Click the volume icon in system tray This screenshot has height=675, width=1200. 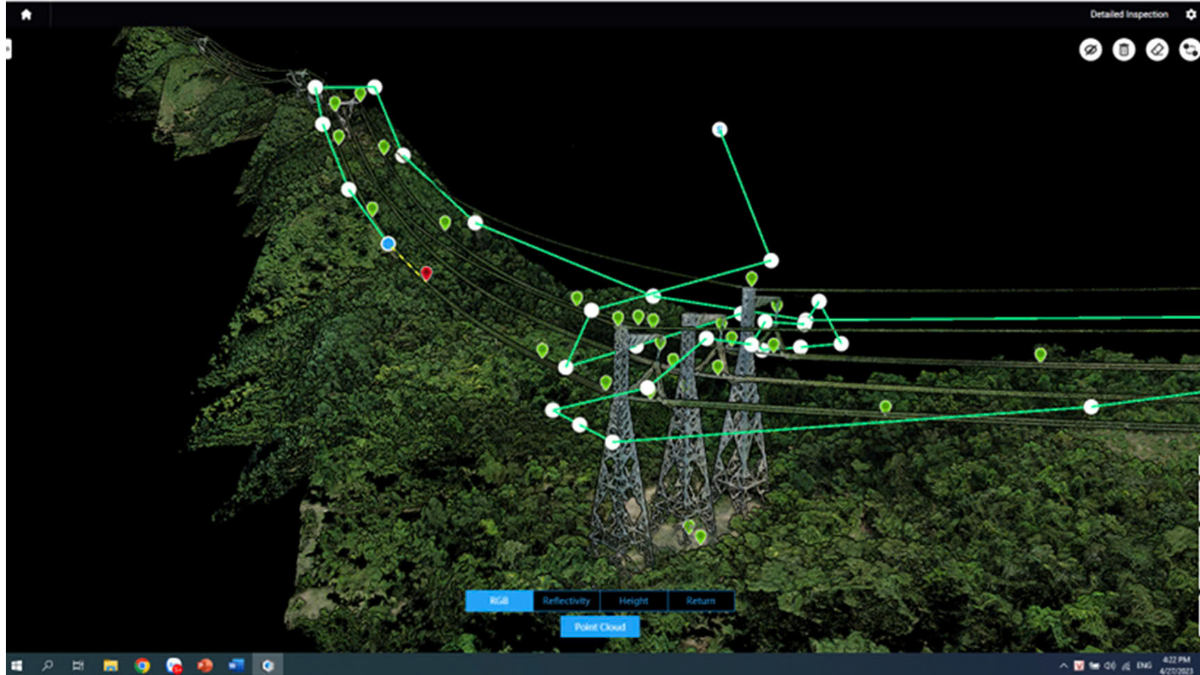point(1110,665)
